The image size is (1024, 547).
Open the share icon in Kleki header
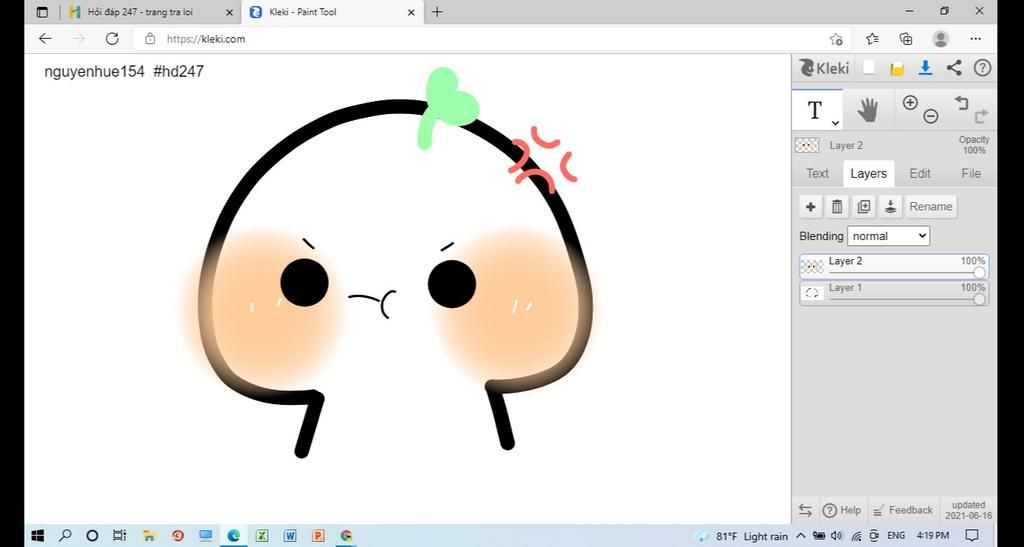(954, 68)
